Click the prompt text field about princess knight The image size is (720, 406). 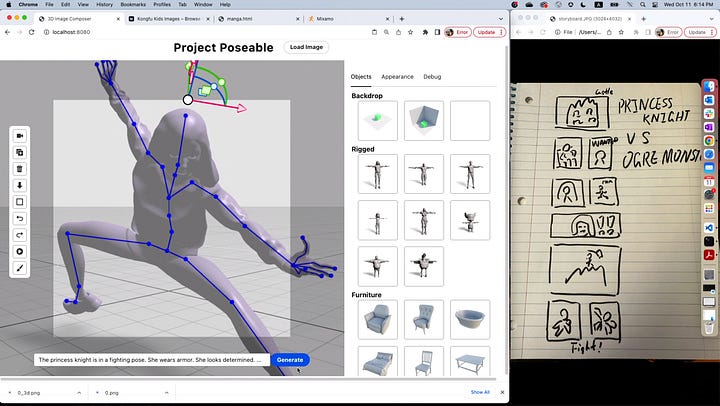pos(152,360)
